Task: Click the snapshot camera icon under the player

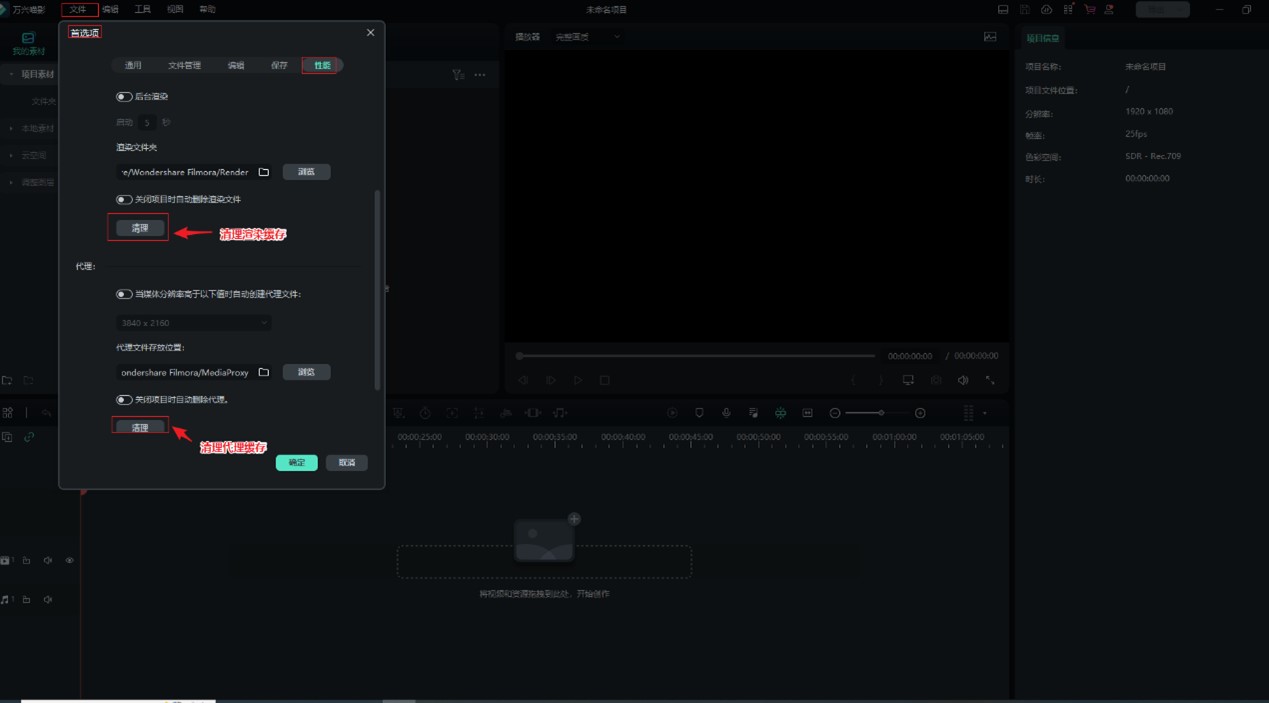Action: coord(936,380)
